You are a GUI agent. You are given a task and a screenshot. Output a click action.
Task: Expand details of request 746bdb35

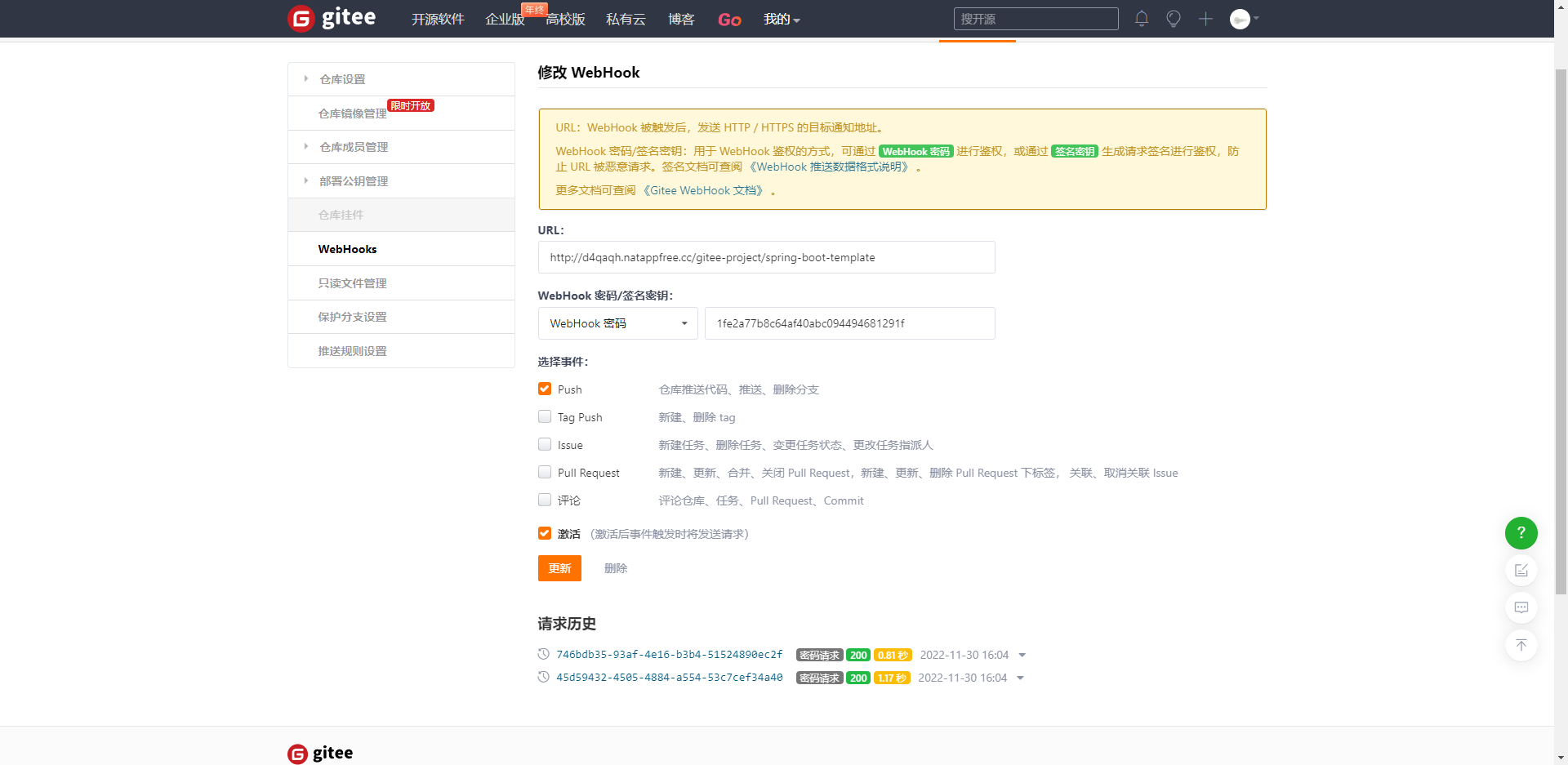[x=1022, y=656]
